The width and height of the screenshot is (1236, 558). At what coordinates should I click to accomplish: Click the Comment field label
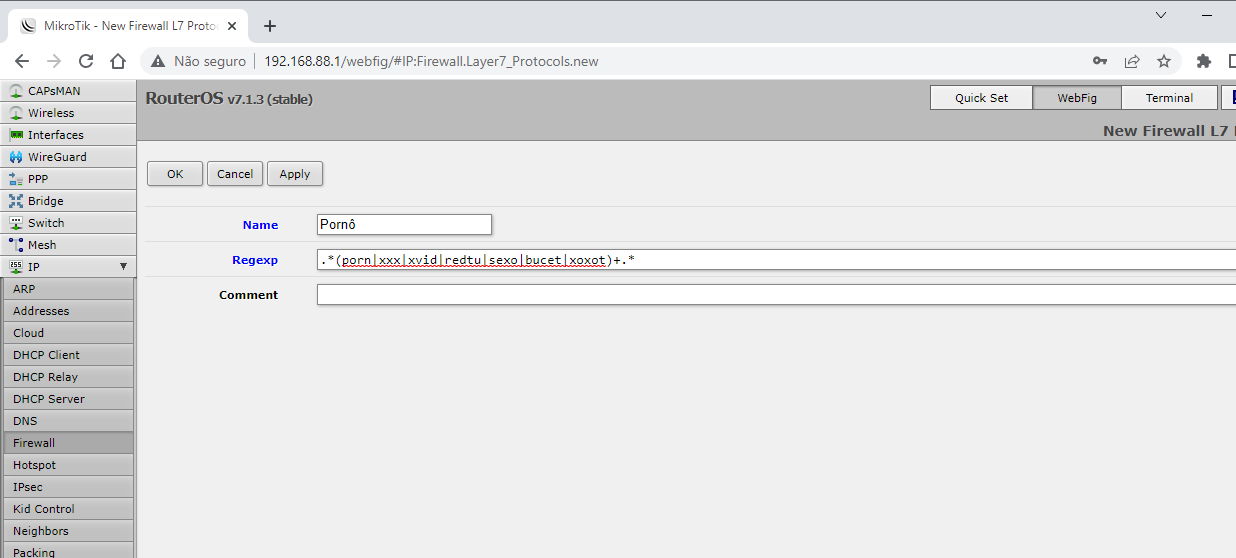(249, 295)
